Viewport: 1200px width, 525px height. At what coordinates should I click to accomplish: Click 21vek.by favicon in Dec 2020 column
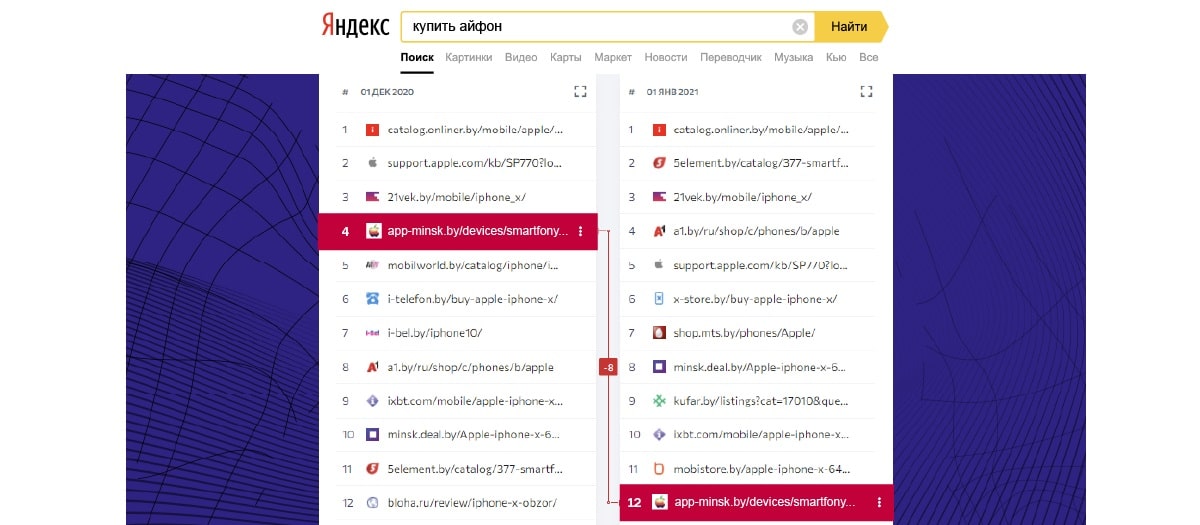[x=372, y=197]
